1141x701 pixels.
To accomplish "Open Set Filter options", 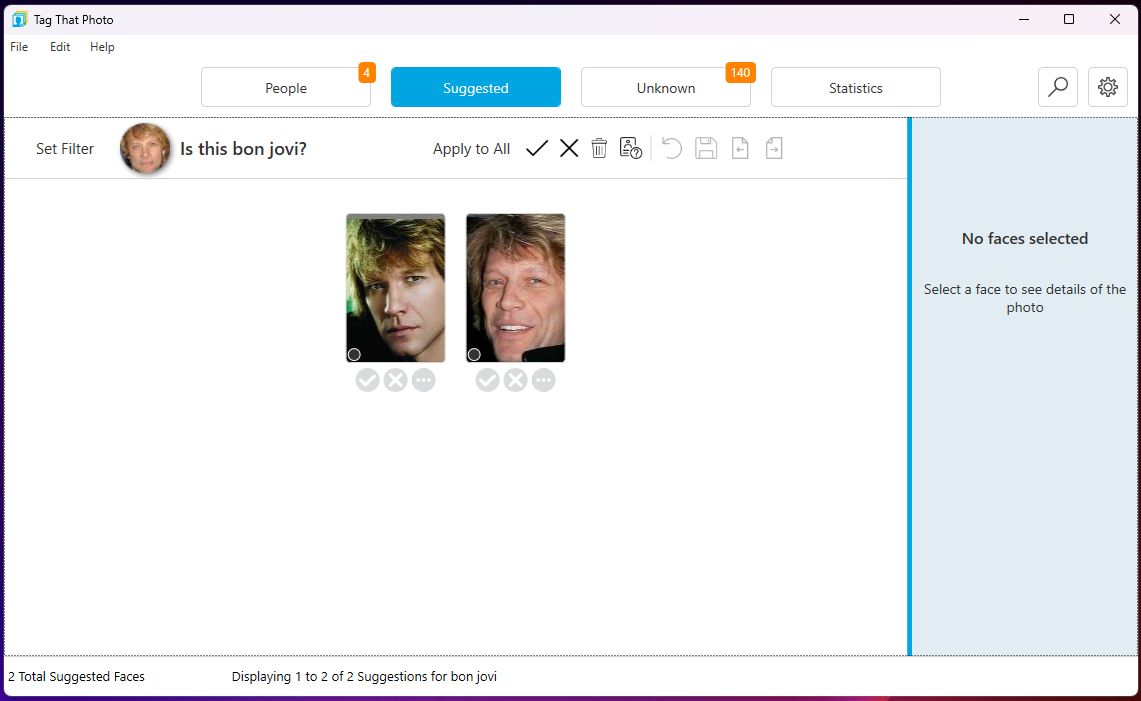I will 65,148.
